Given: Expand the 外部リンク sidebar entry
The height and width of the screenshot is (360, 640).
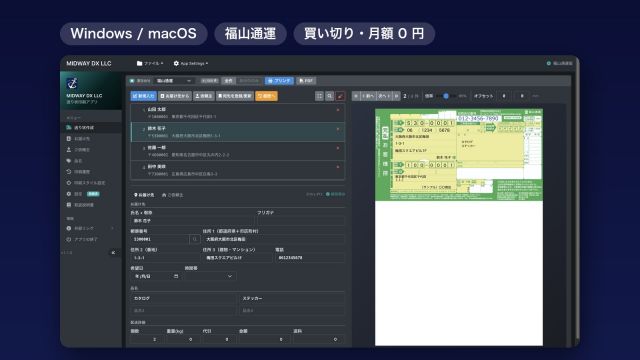Looking at the screenshot, I should pos(90,229).
